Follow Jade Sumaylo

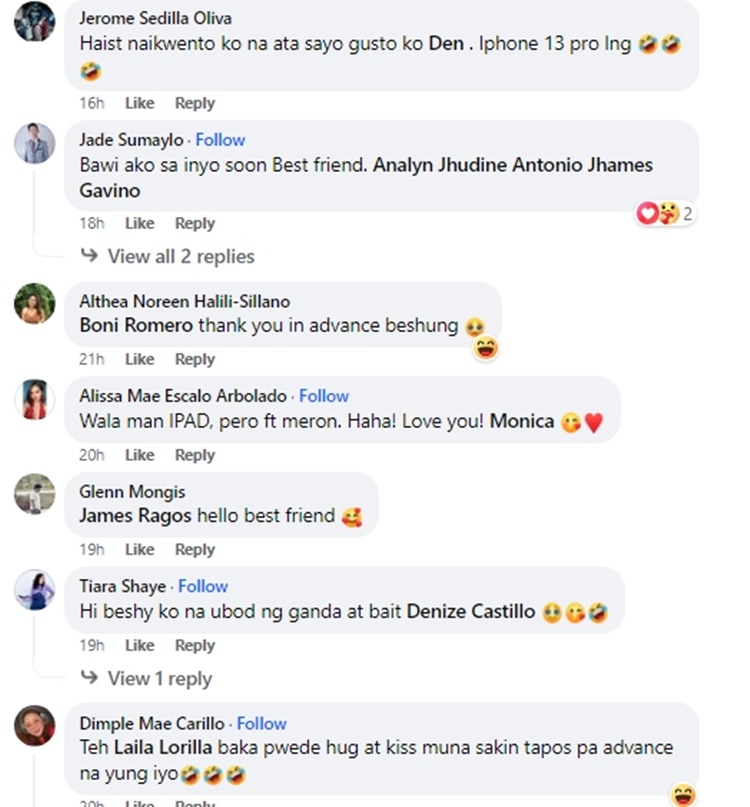point(220,139)
